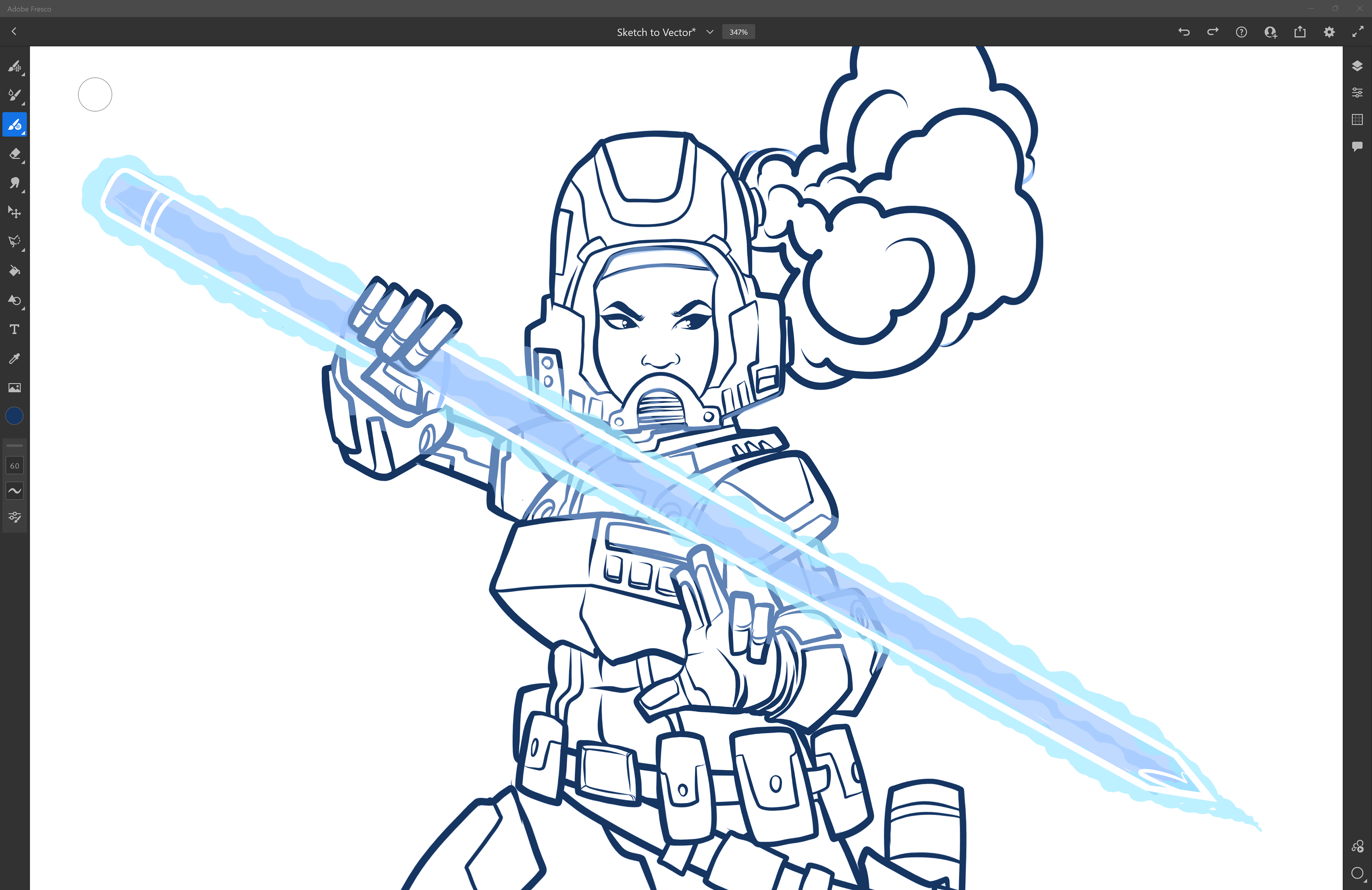The image size is (1372, 890).
Task: Select the Lasso selection tool
Action: click(14, 241)
